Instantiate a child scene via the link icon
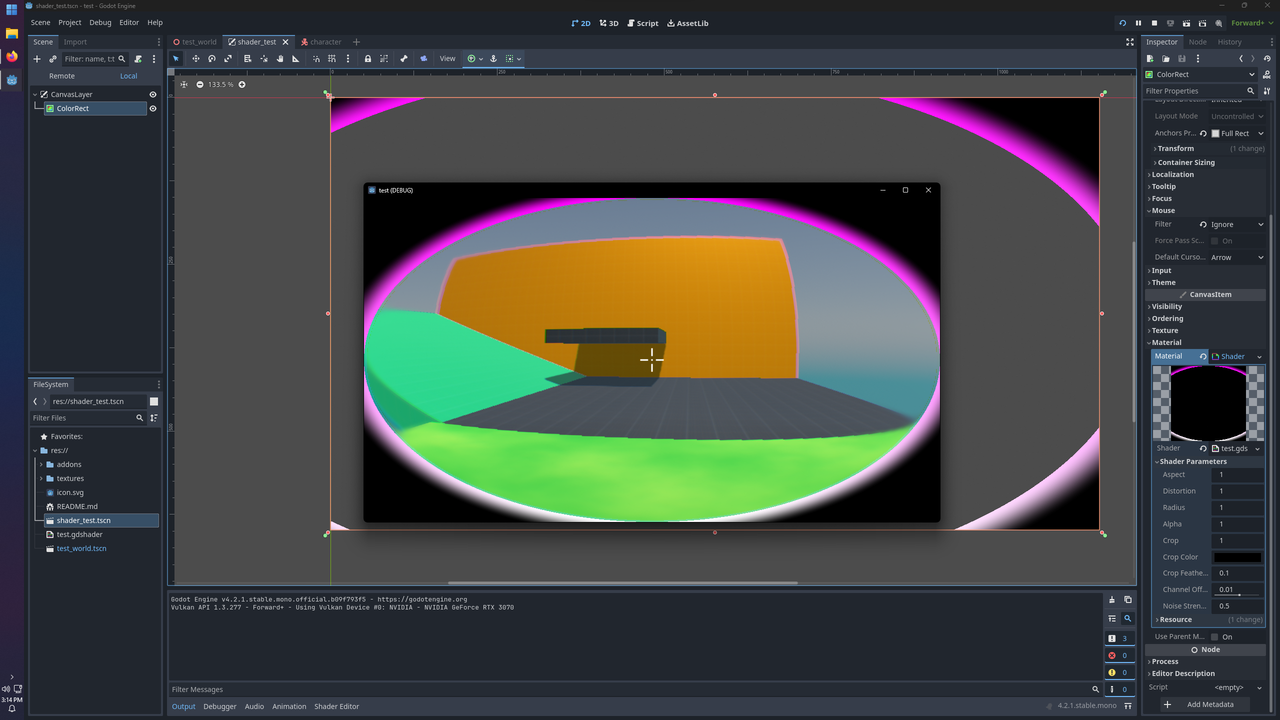The width and height of the screenshot is (1280, 720). 53,59
